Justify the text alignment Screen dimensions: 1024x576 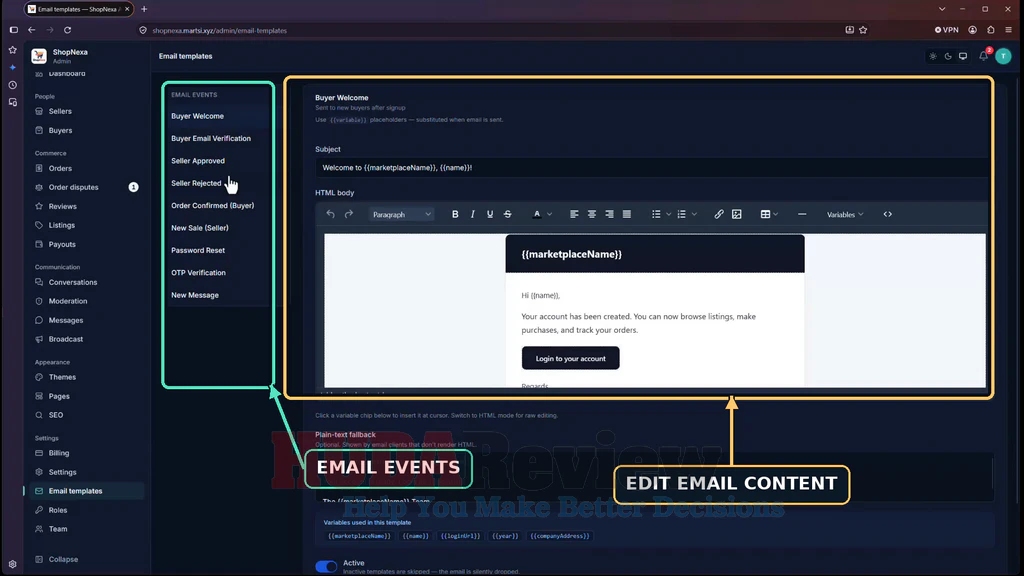[627, 214]
